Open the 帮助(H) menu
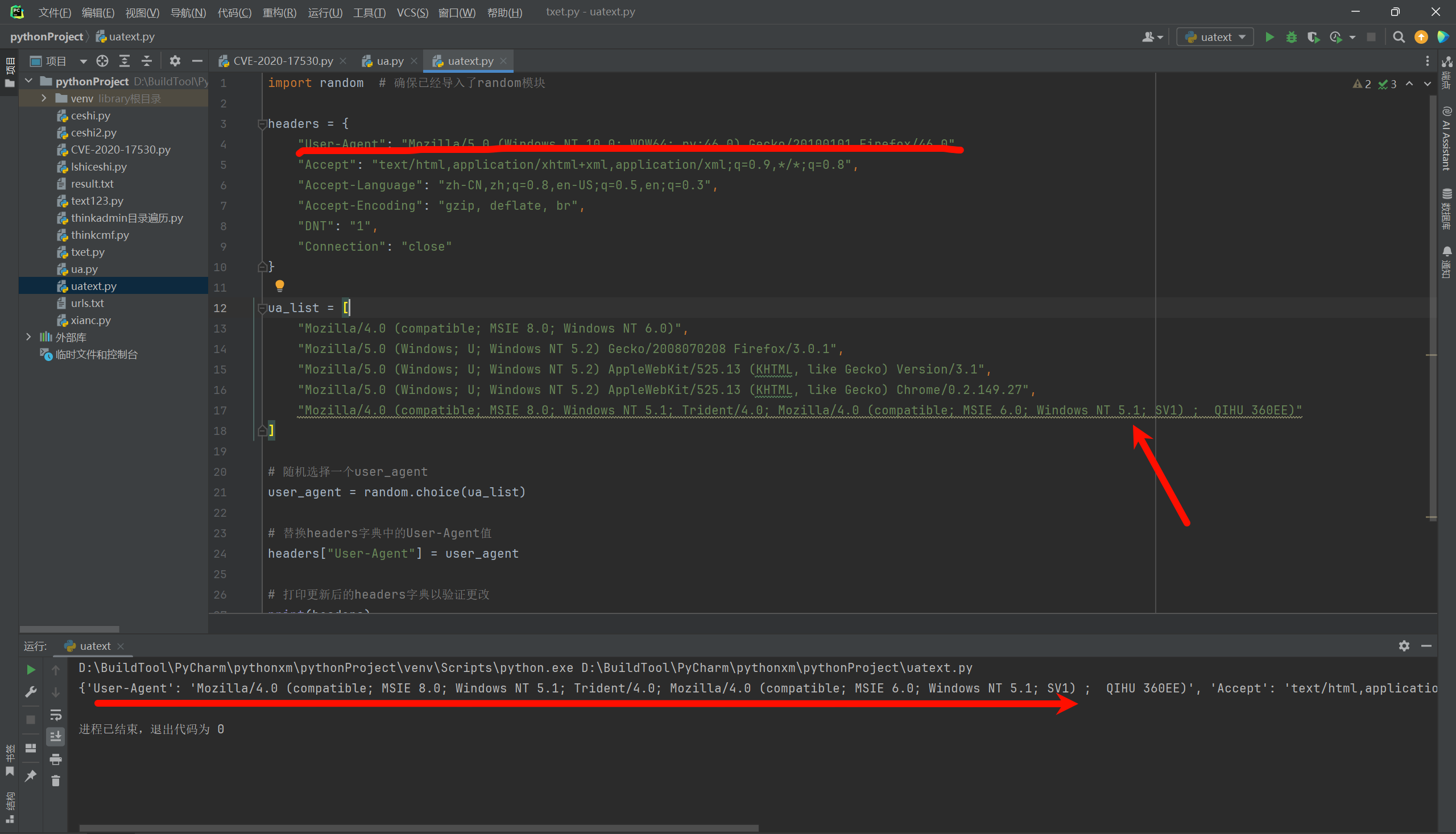This screenshot has height=834, width=1456. (x=504, y=12)
